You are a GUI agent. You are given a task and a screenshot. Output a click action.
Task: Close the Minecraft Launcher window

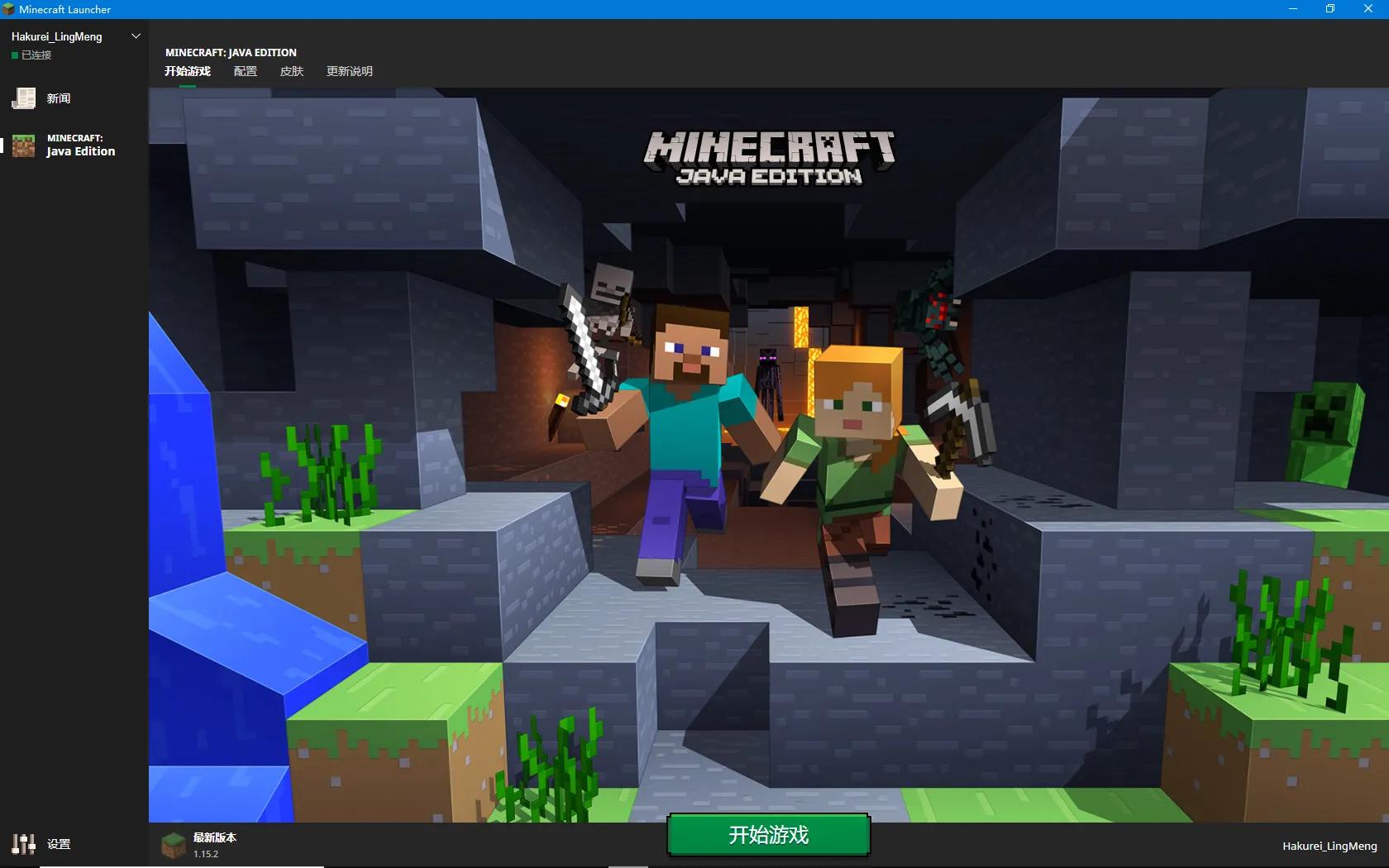(x=1368, y=9)
